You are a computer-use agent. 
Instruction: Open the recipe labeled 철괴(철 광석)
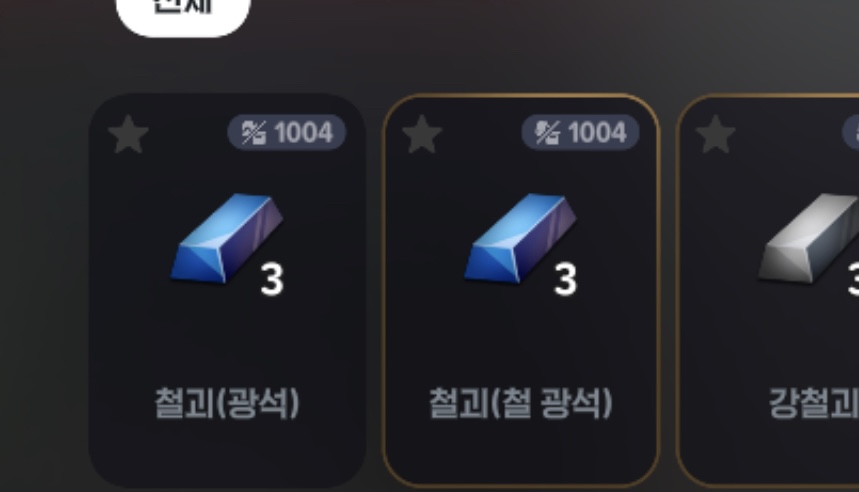pos(520,403)
